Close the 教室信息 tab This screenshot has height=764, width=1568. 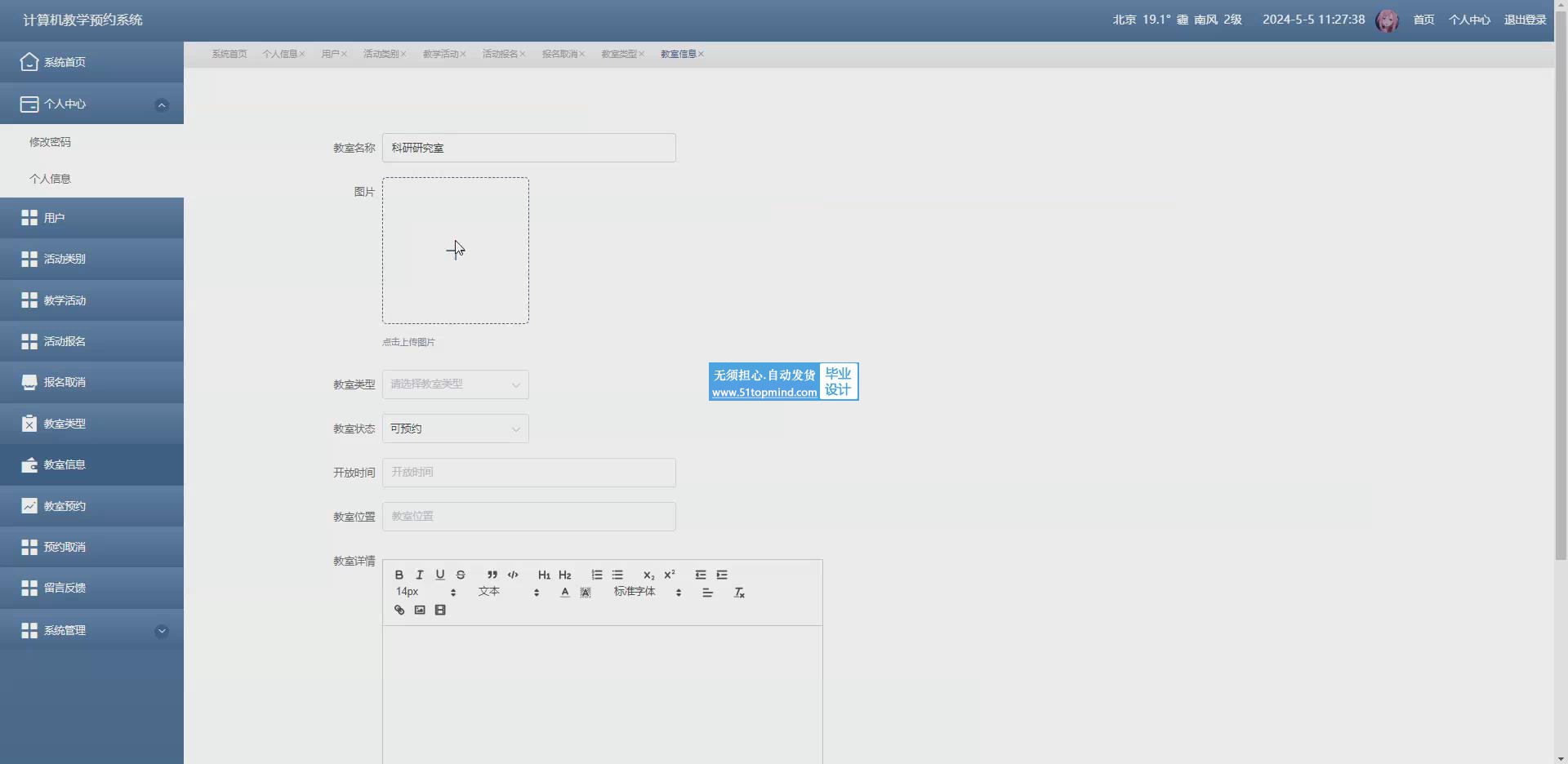coord(702,54)
